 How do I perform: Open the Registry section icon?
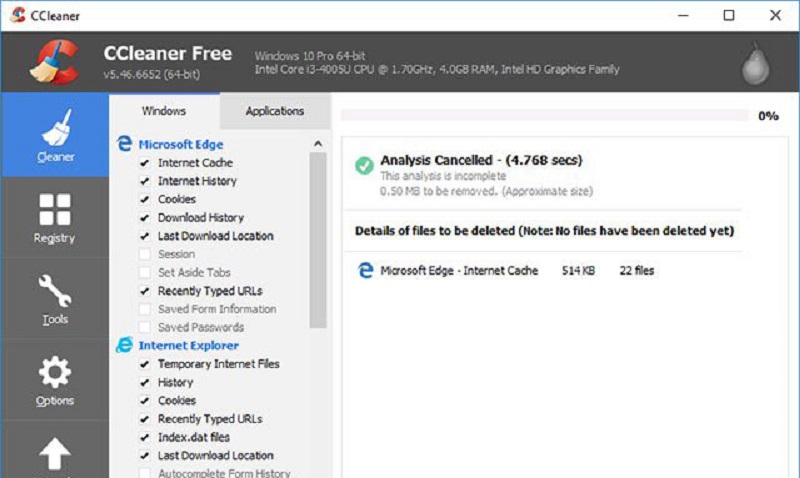click(x=55, y=209)
